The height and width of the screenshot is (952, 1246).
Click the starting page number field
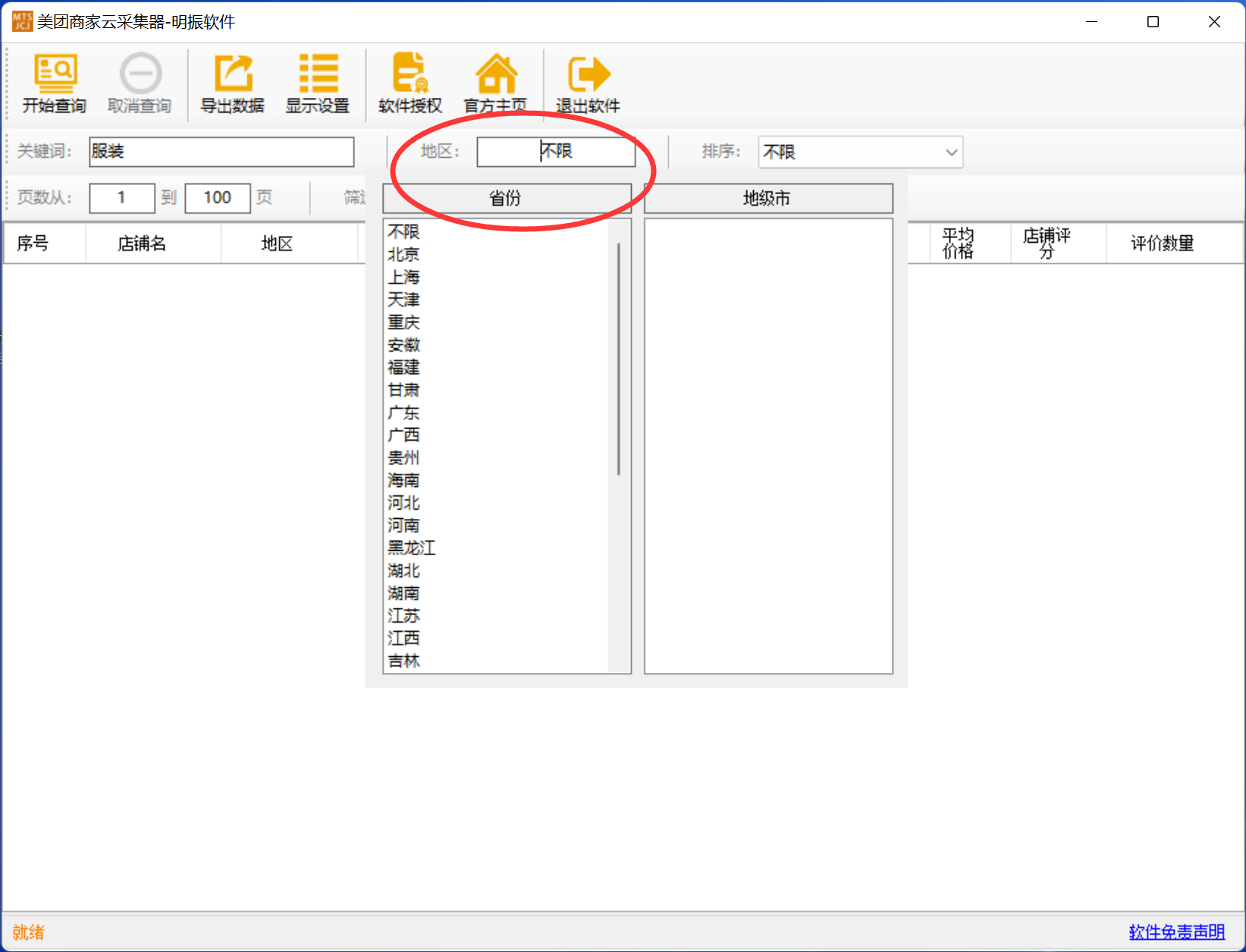[122, 198]
